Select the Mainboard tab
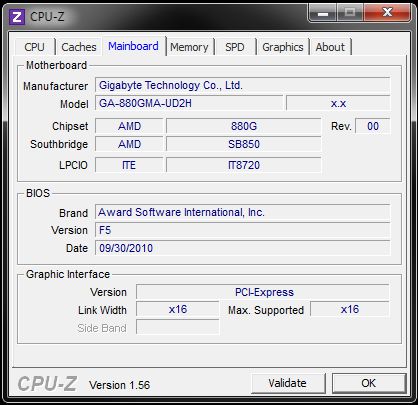 pos(133,46)
